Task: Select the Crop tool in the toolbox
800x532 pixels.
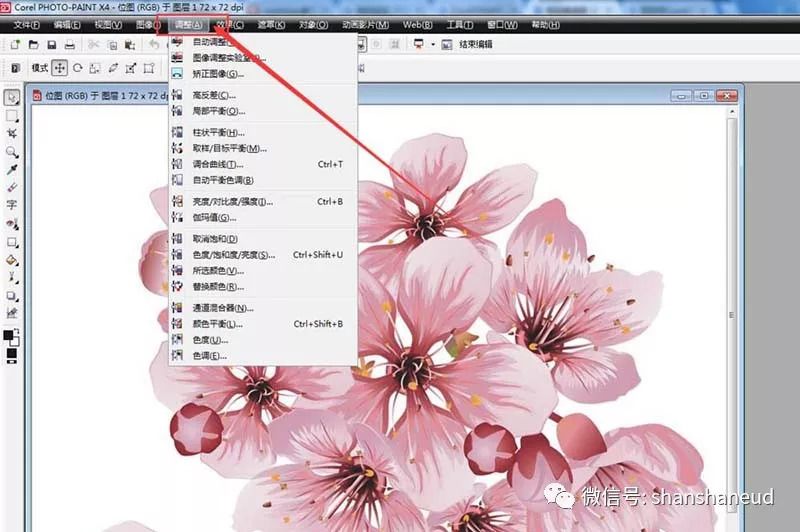Action: [12, 134]
